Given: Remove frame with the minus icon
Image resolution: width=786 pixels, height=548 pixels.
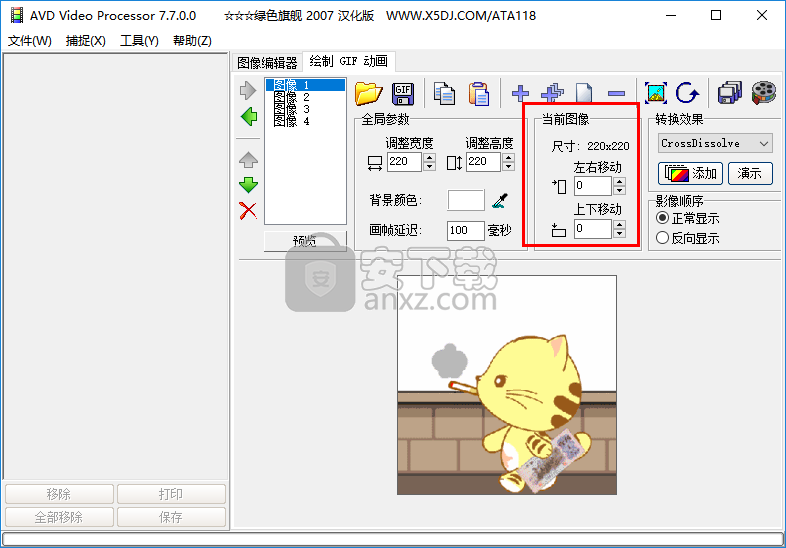Looking at the screenshot, I should click(616, 93).
